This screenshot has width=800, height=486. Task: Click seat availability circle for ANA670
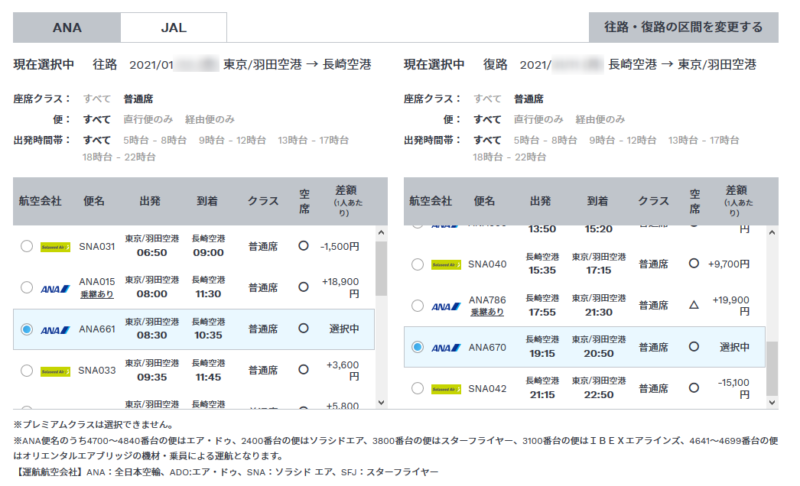pos(693,347)
